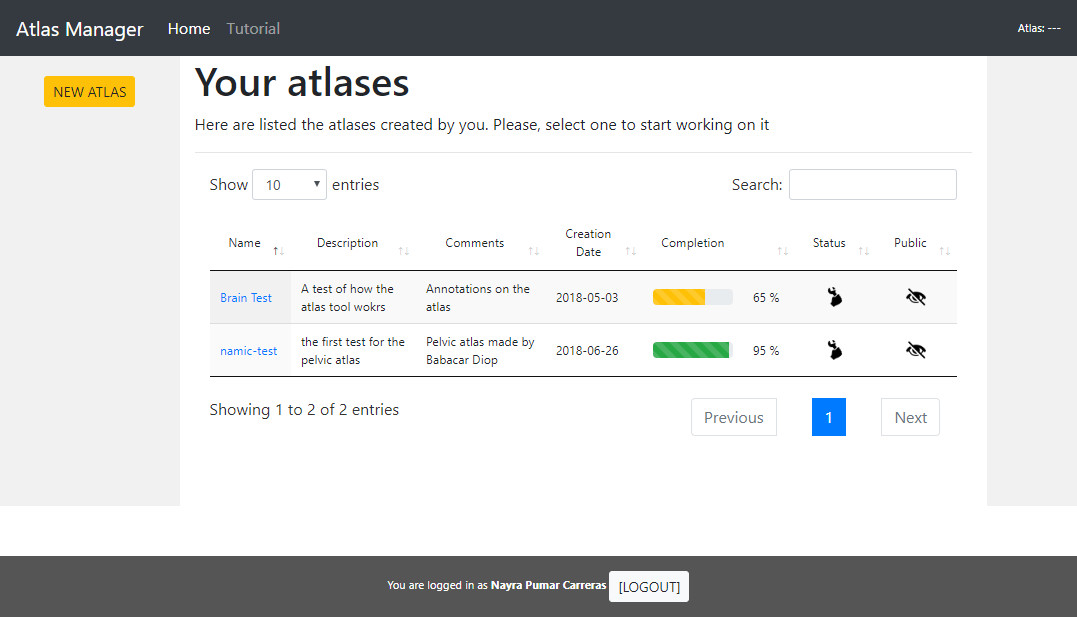Image resolution: width=1077 pixels, height=617 pixels.
Task: Click the NEW ATLAS button
Action: (89, 92)
